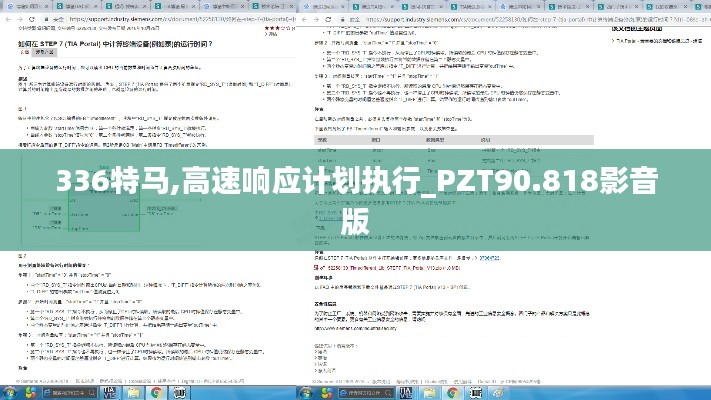Click the red star rating on the left page

tap(276, 28)
